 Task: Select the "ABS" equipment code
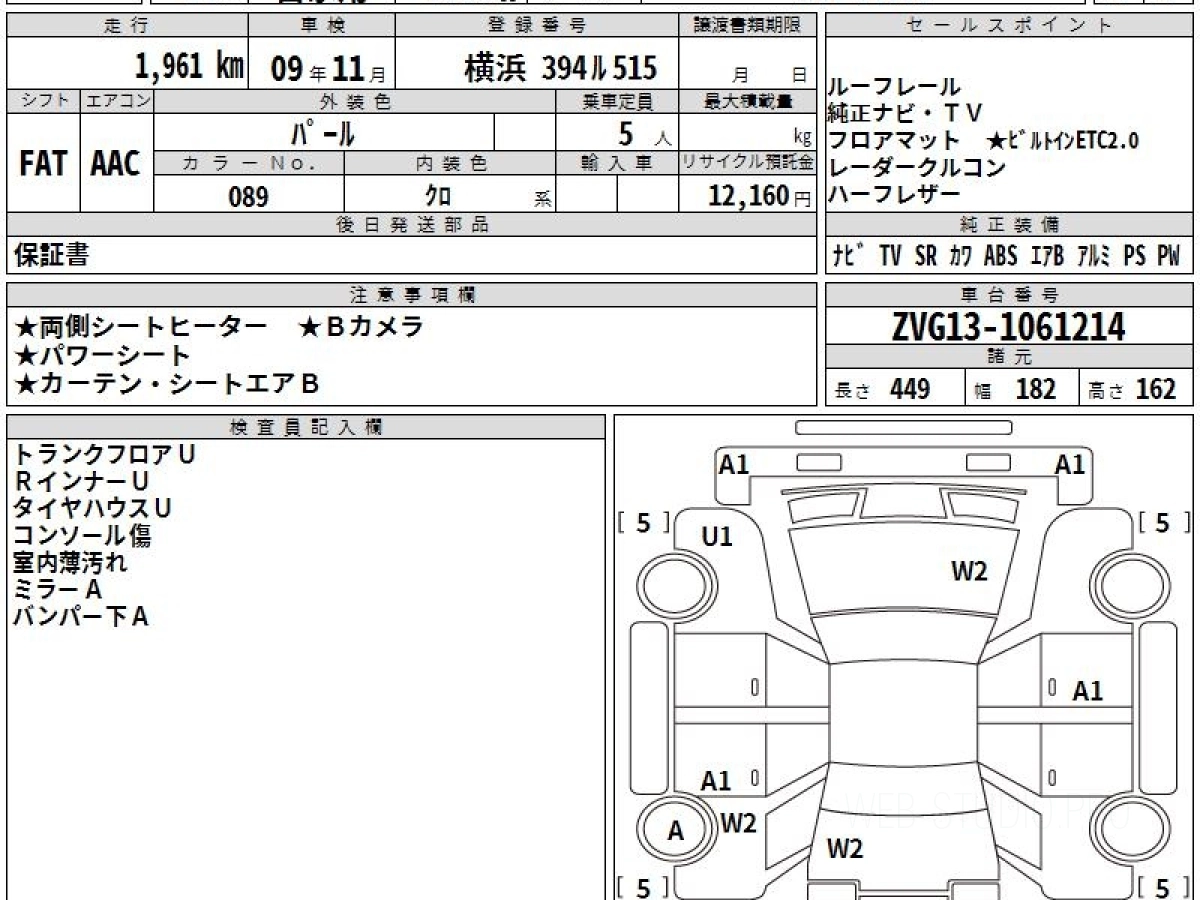1000,256
